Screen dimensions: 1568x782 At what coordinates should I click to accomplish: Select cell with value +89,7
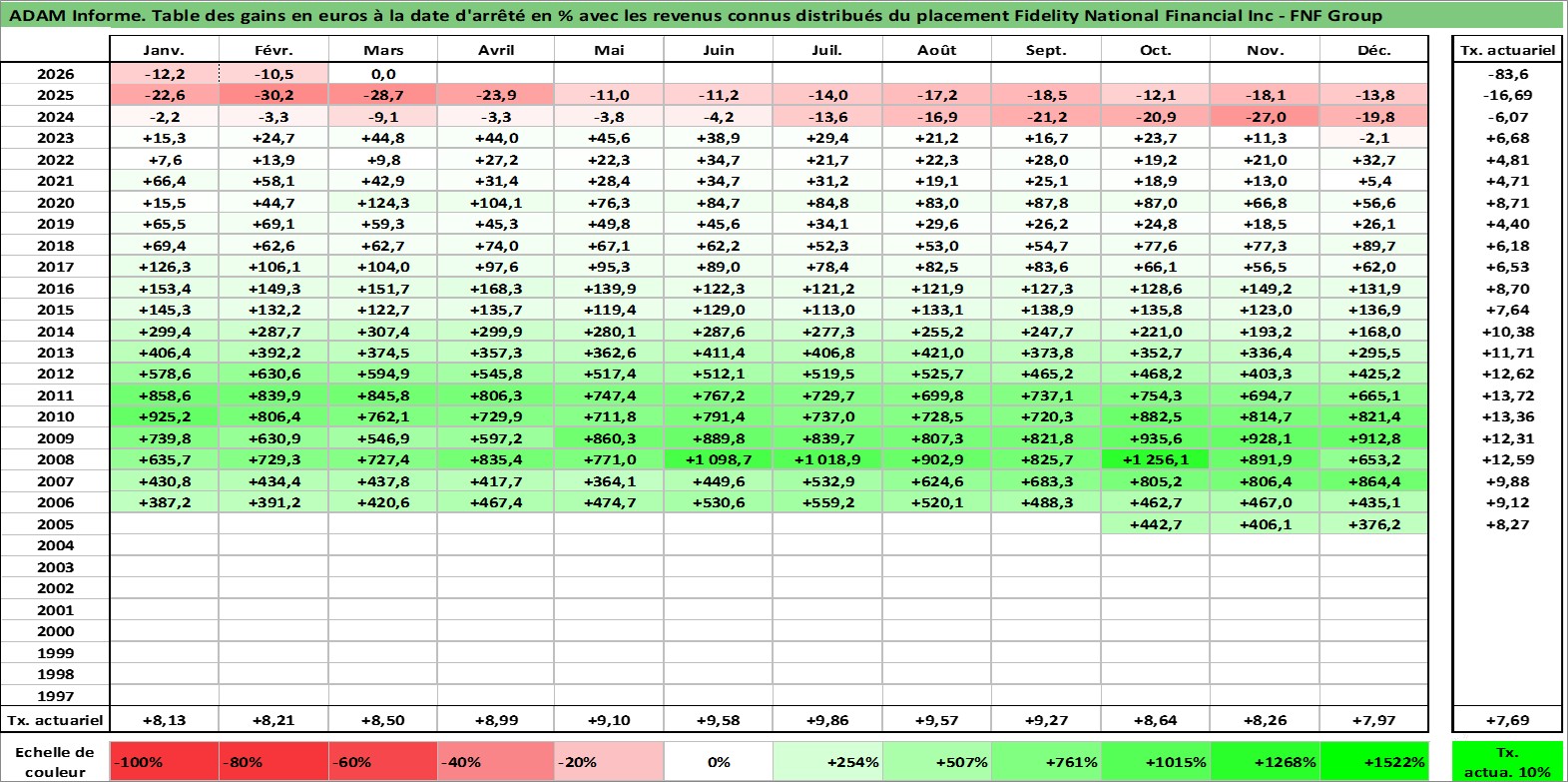point(1373,246)
